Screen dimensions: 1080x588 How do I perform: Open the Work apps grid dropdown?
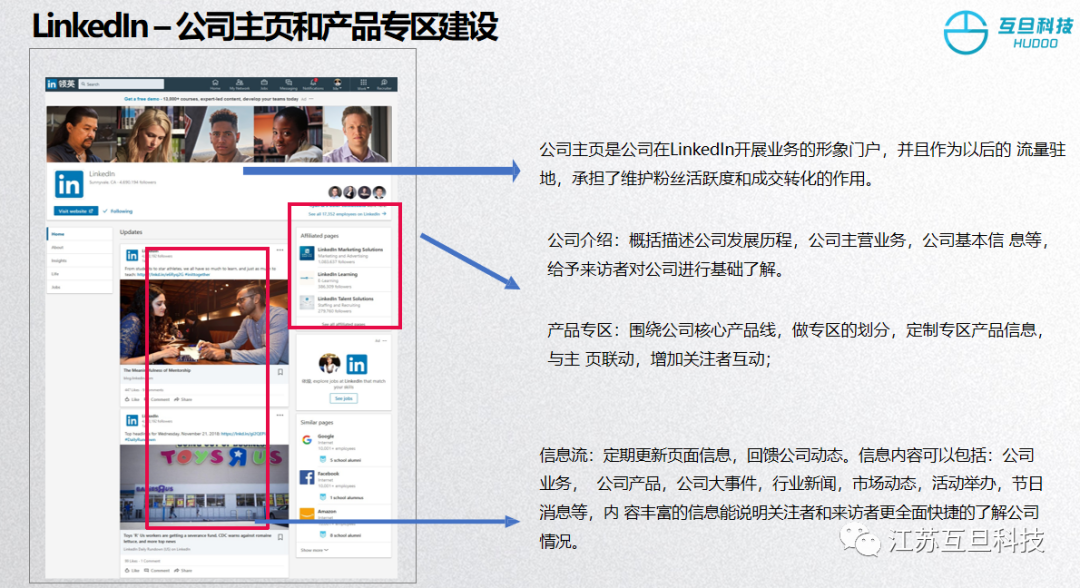coord(361,84)
